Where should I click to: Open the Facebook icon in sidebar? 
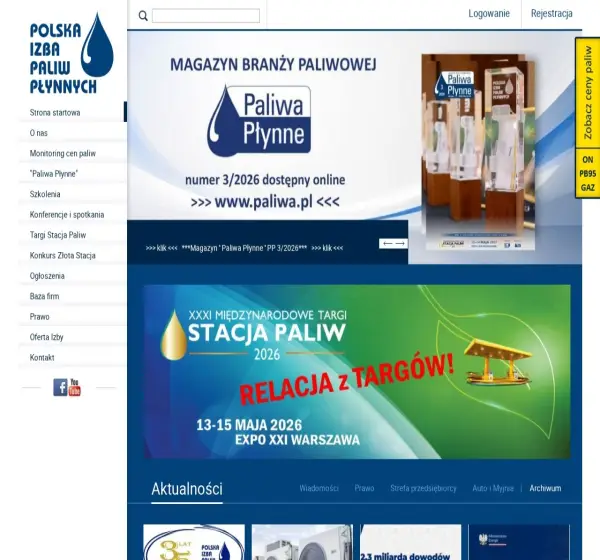pyautogui.click(x=60, y=387)
